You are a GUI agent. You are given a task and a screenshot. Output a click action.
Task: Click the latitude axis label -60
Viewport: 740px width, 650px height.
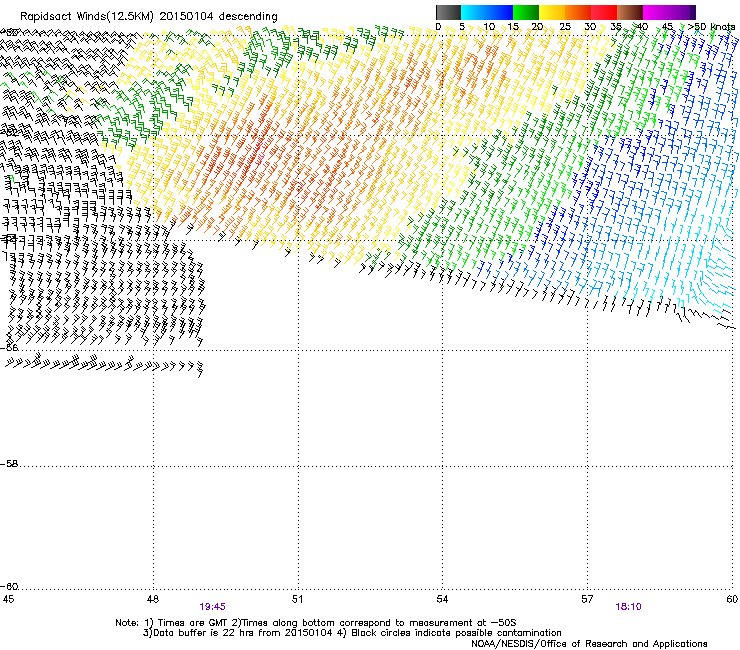pyautogui.click(x=9, y=587)
